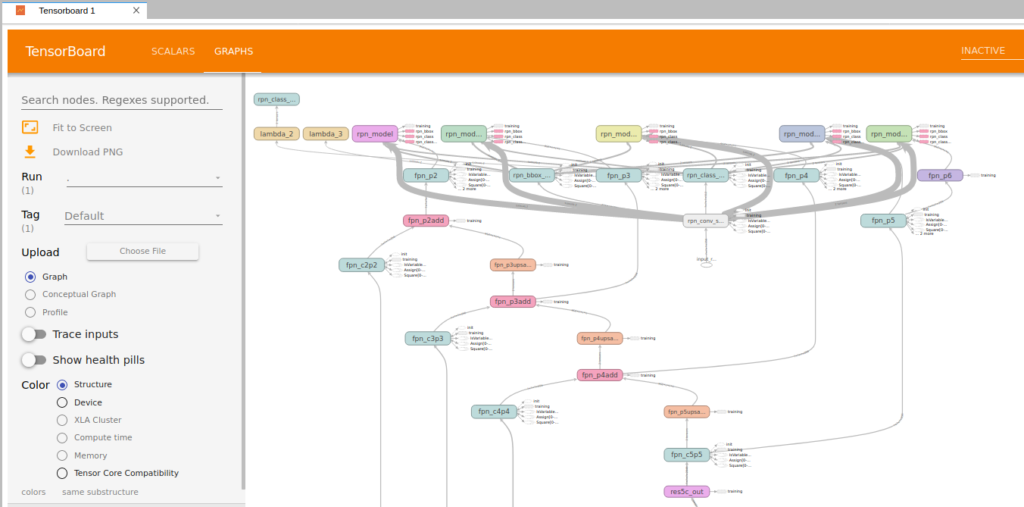
Task: Click the rpn_conv_s... node
Action: tap(705, 221)
